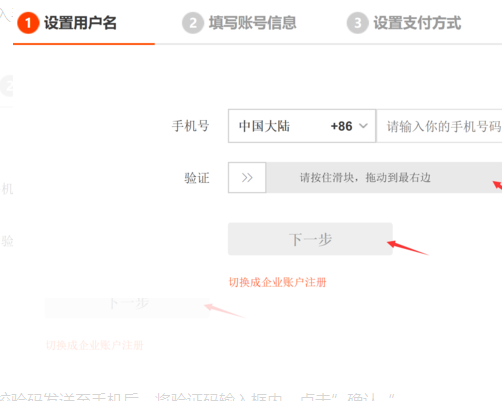Click the 手机号 field label
Screen dimensions: 502x401
click(x=190, y=126)
